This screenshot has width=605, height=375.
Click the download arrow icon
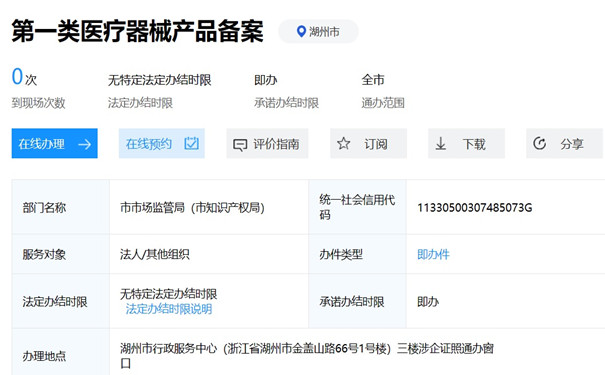[x=441, y=144]
